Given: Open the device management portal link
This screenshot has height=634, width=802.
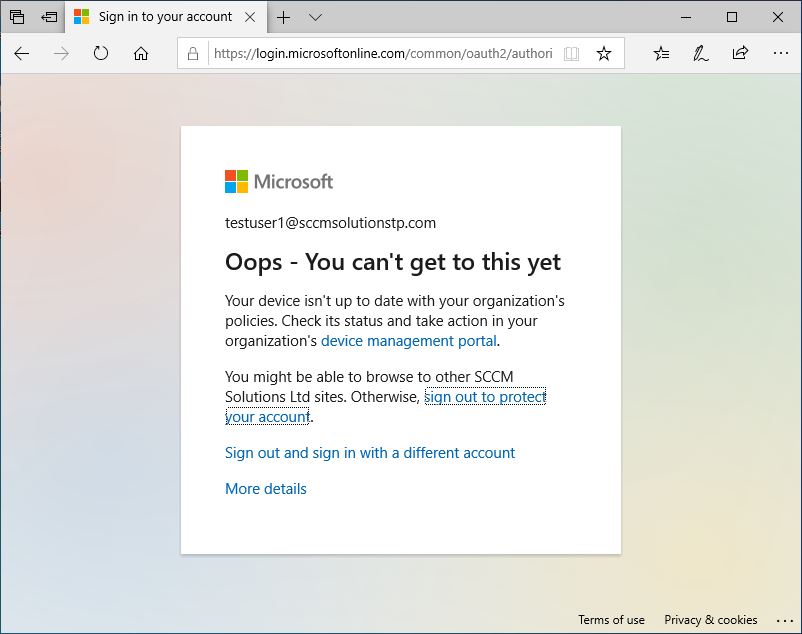Looking at the screenshot, I should [x=408, y=341].
